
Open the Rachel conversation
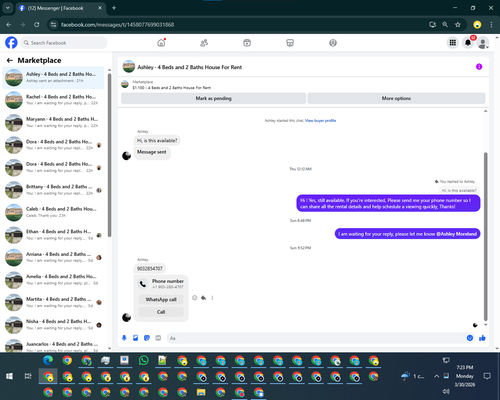tap(53, 100)
